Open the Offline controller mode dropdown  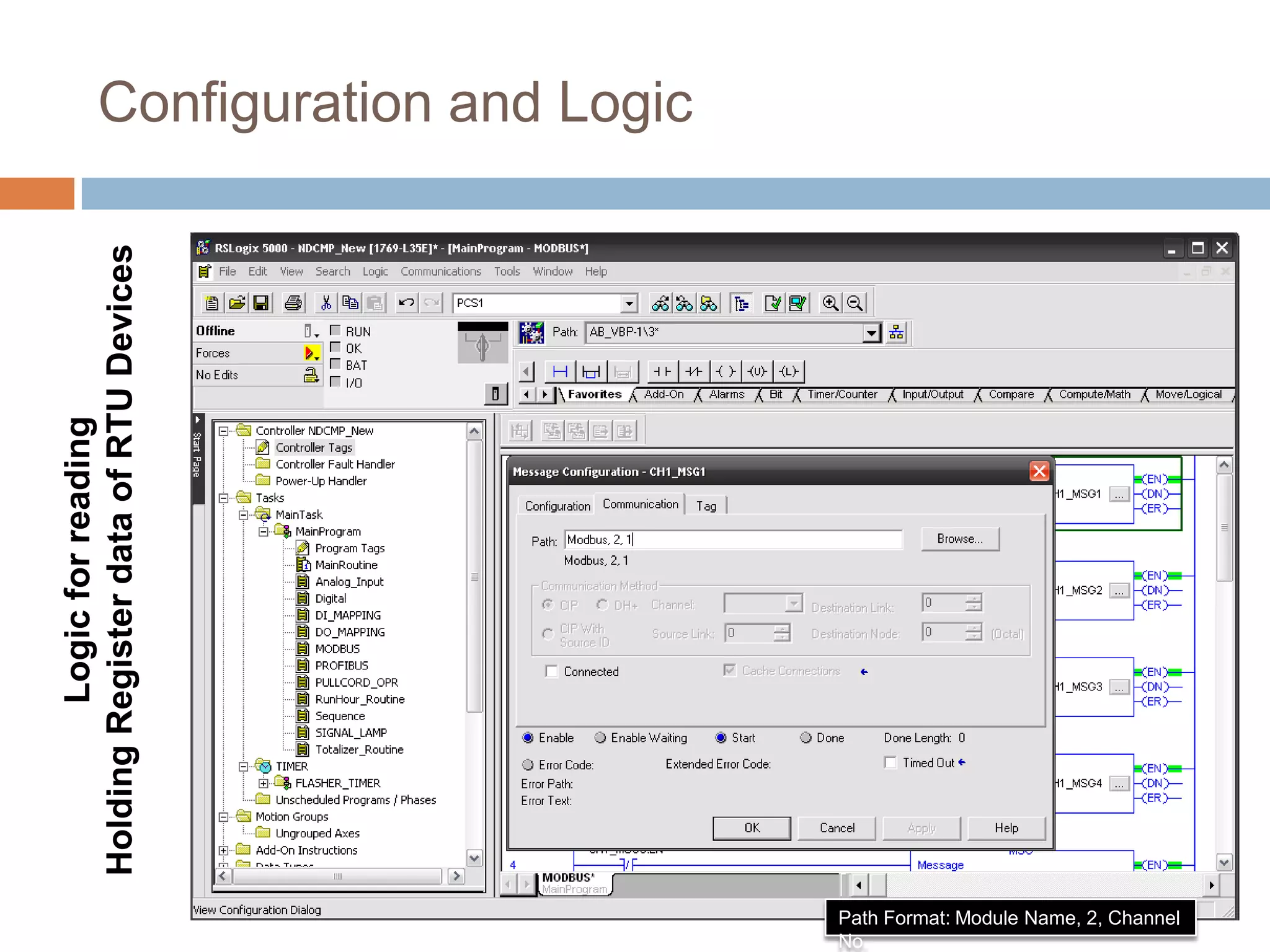coord(311,332)
